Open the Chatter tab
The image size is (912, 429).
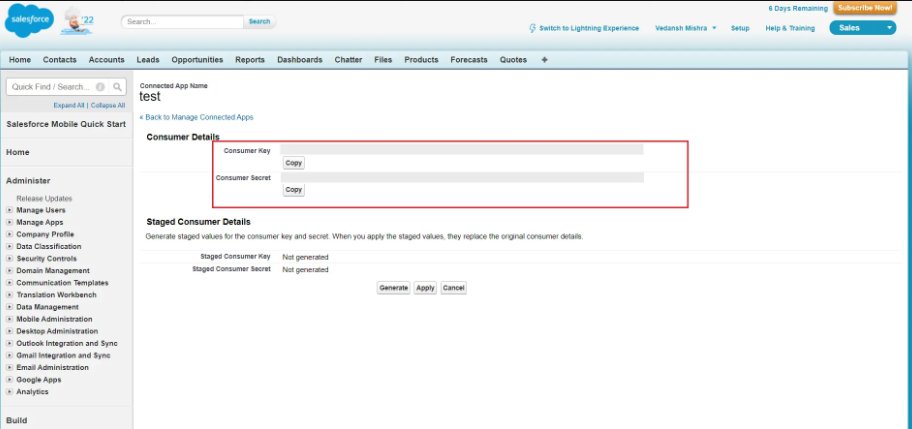(348, 59)
